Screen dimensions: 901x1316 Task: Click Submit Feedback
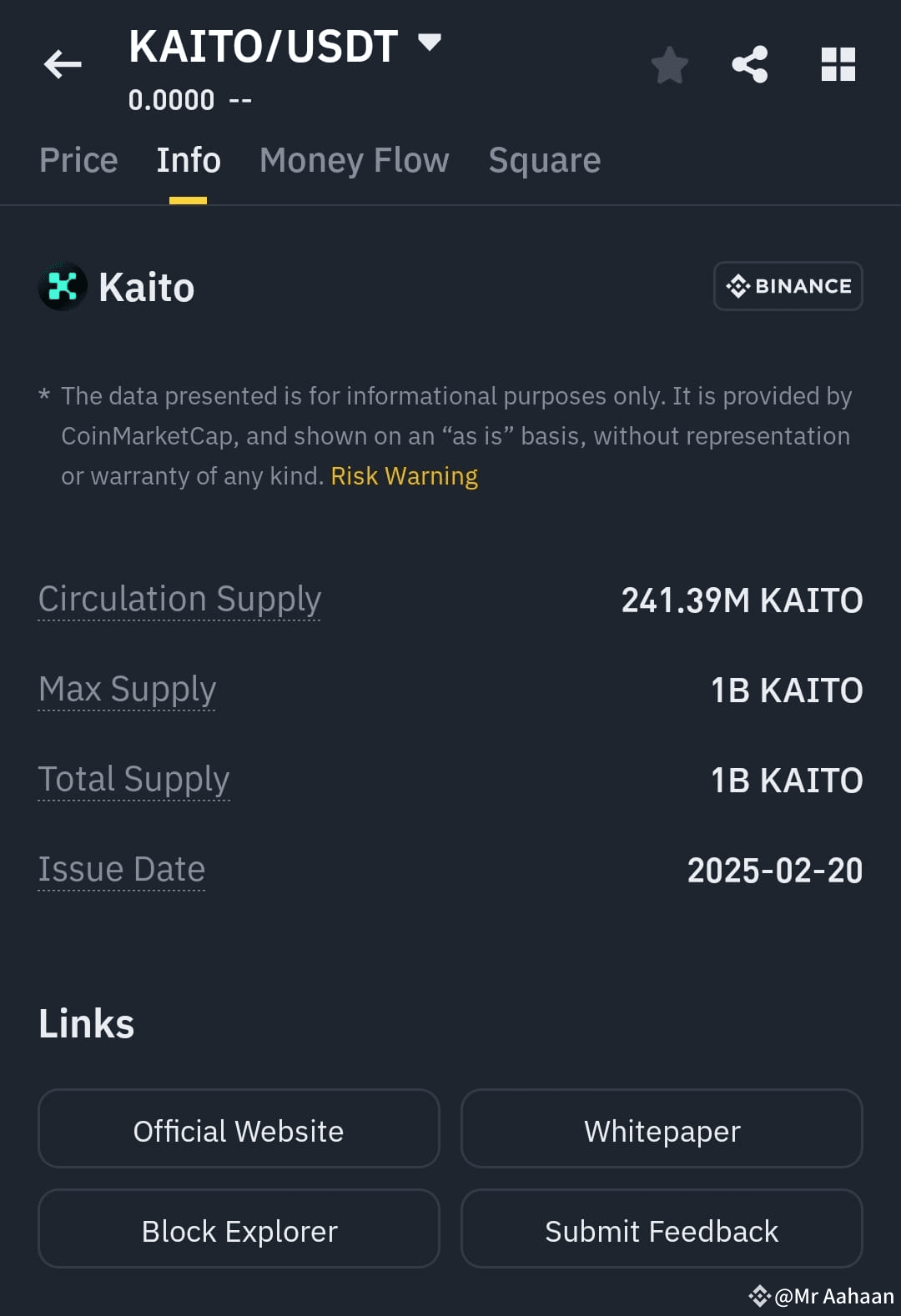tap(662, 1229)
